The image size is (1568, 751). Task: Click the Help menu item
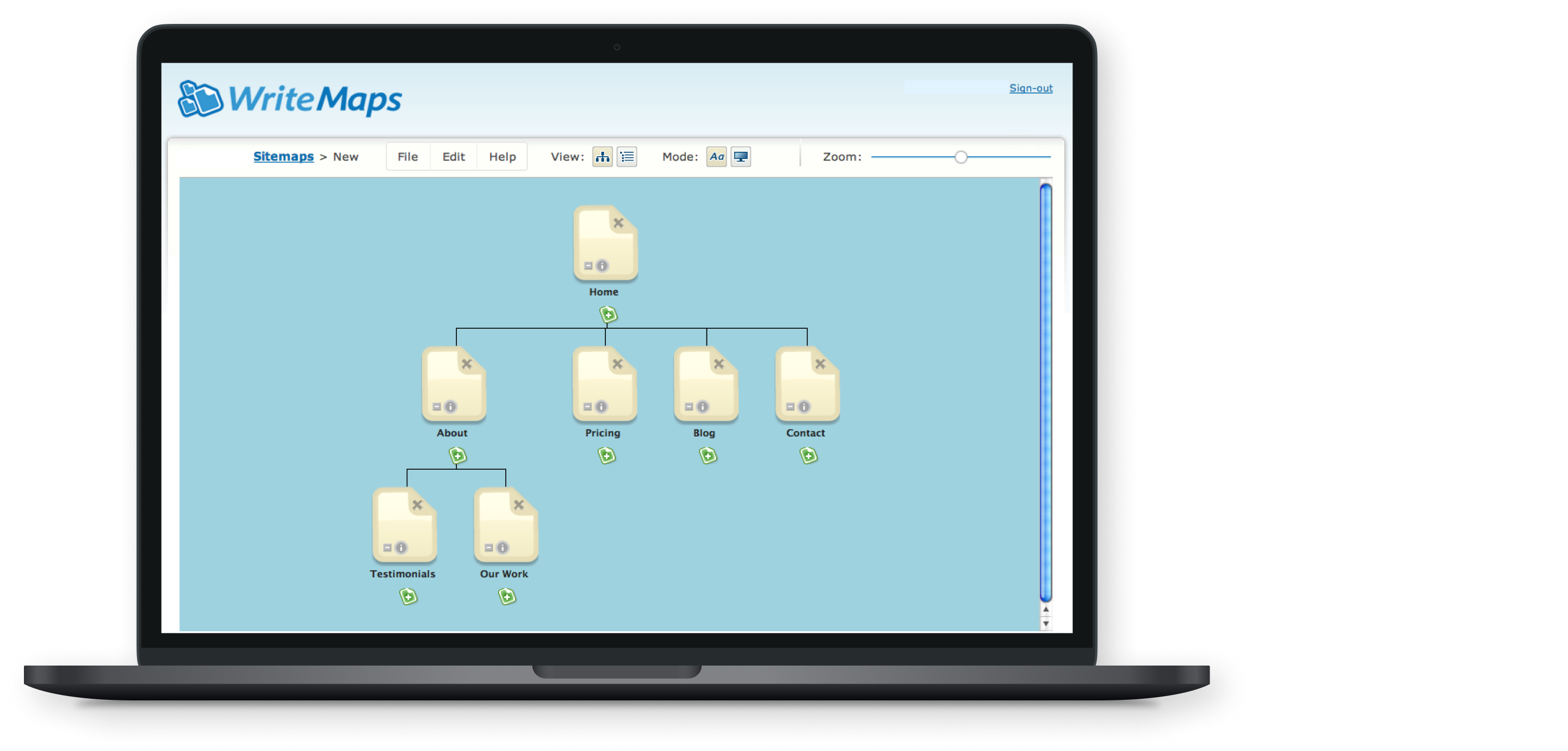pyautogui.click(x=504, y=156)
